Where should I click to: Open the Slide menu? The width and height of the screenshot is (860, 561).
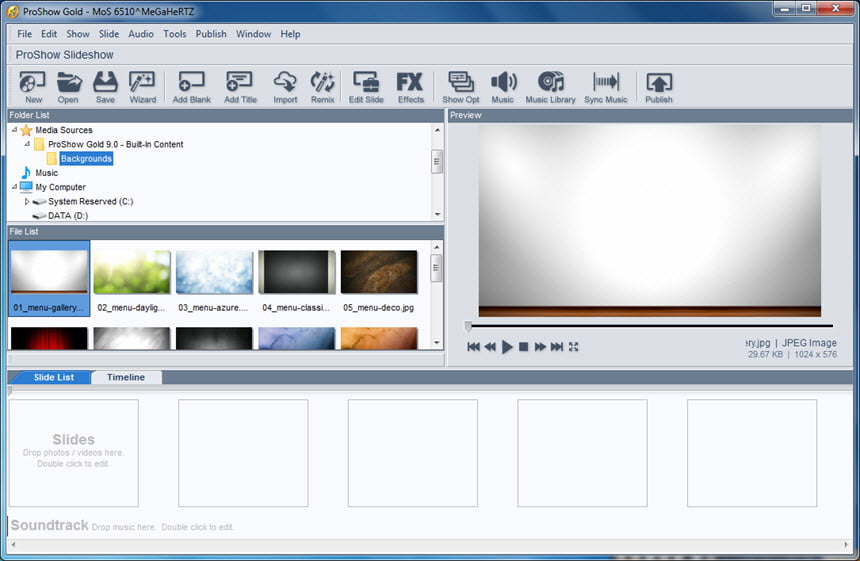109,34
